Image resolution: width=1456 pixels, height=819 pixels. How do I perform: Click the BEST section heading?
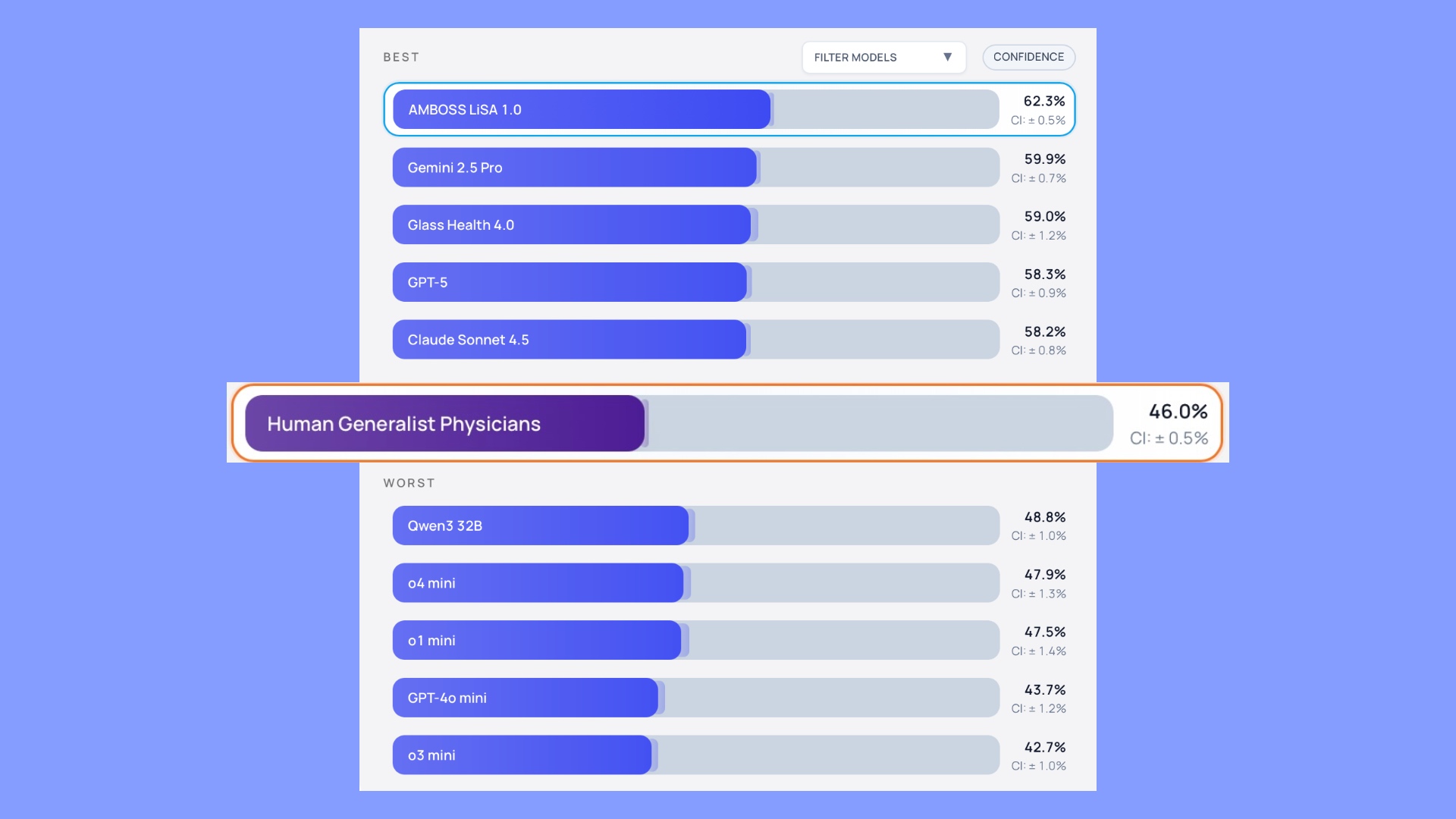point(401,58)
